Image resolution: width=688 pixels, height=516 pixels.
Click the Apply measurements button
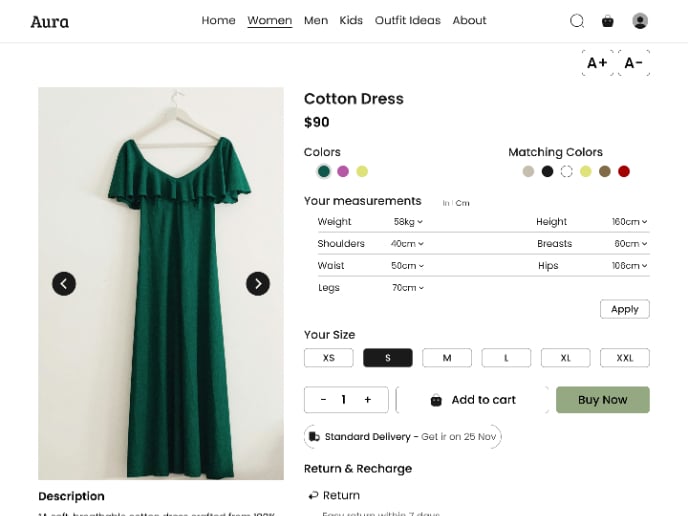point(625,309)
